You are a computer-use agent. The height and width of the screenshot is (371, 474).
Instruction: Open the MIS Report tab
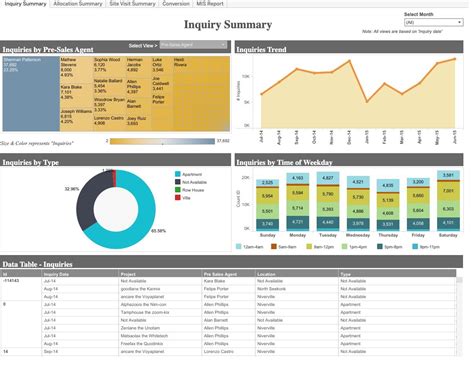210,4
